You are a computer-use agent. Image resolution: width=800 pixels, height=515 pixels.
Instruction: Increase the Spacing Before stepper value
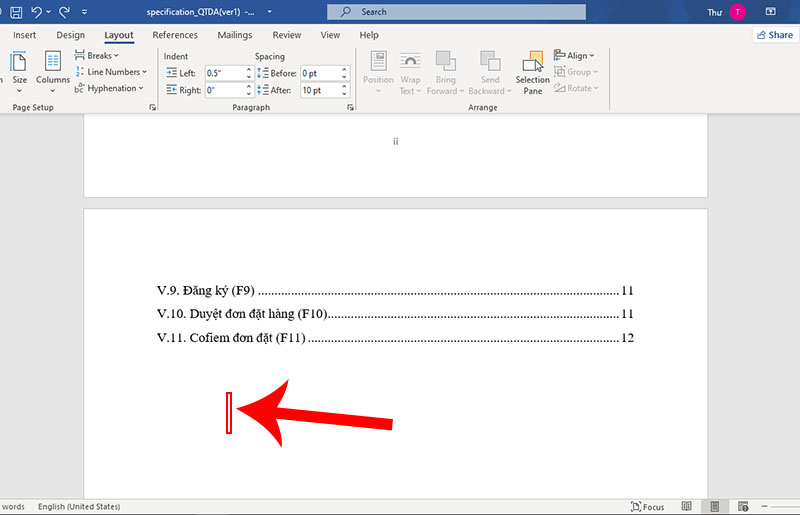(344, 69)
